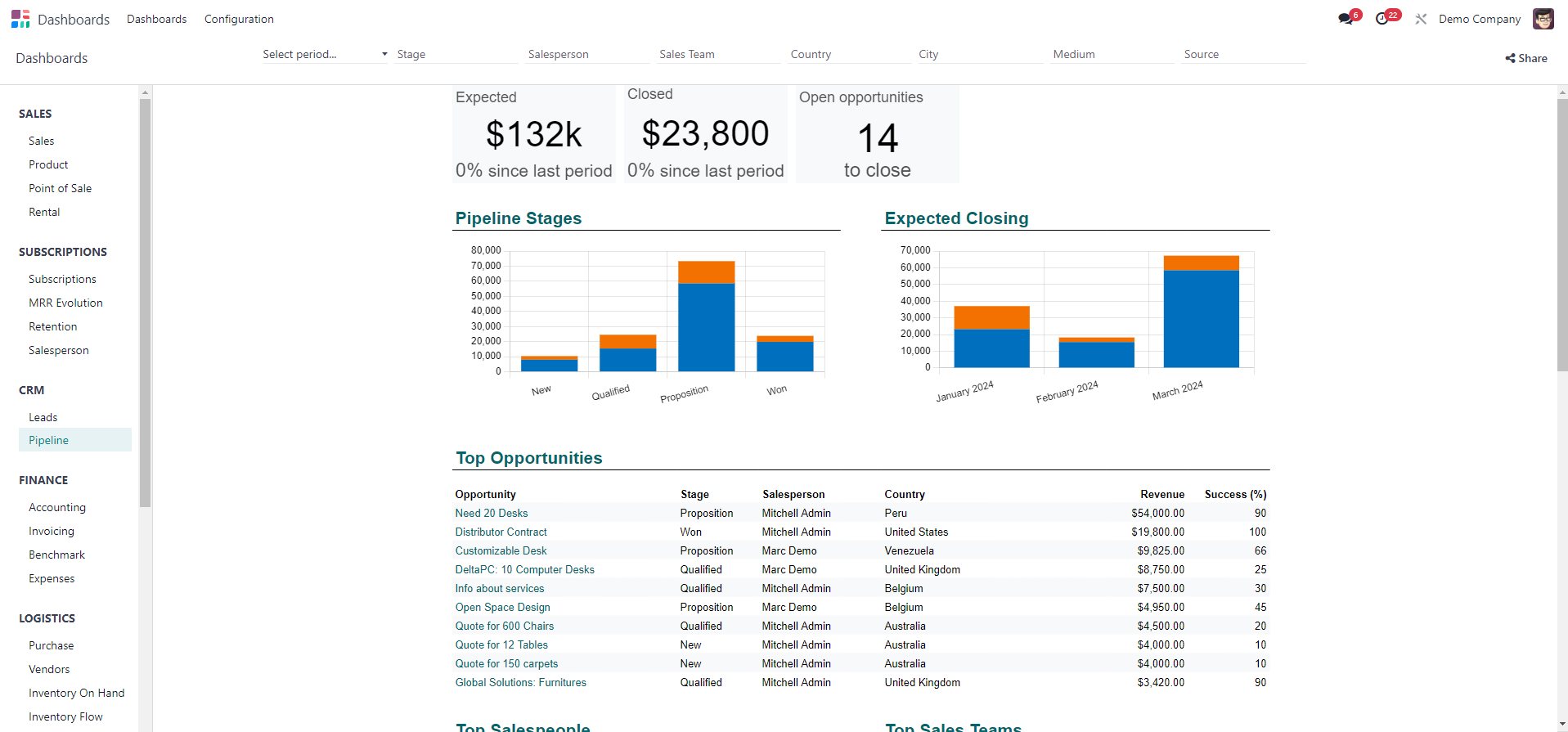Open the chat messages icon
The height and width of the screenshot is (732, 1568).
click(x=1346, y=19)
